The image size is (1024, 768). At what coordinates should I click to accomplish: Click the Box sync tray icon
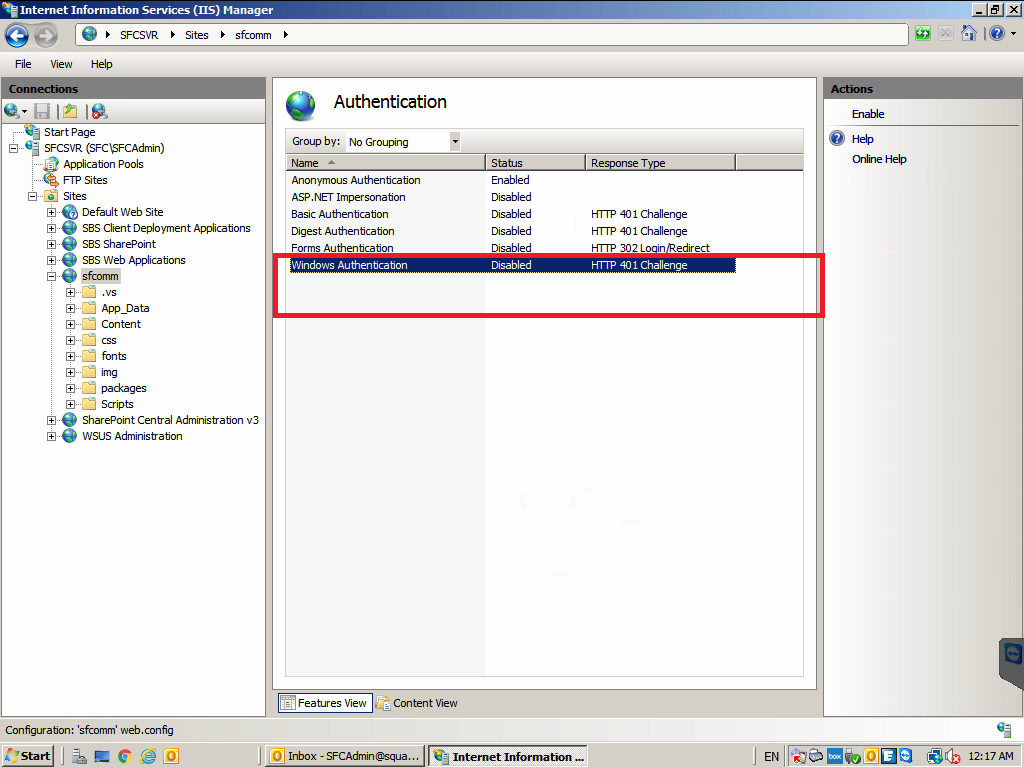835,756
